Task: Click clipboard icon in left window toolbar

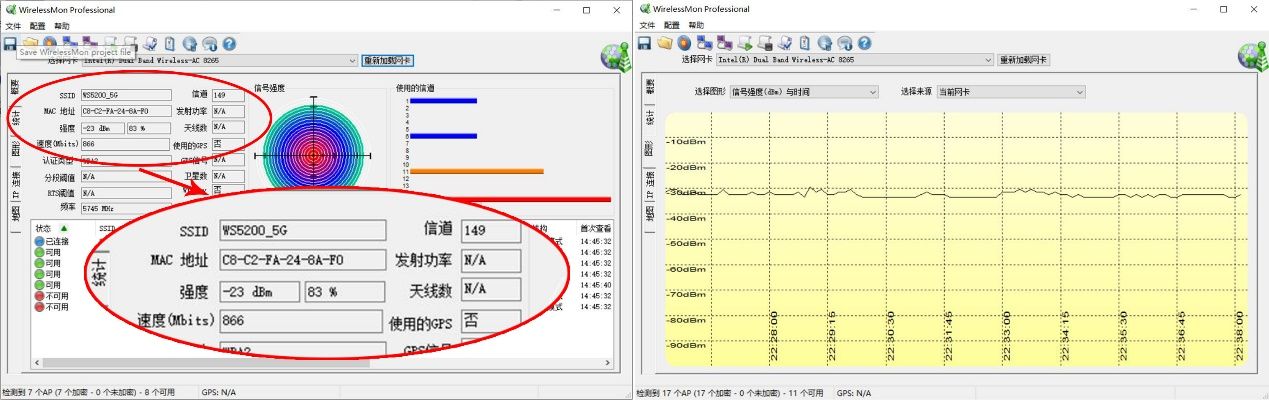Action: point(170,43)
